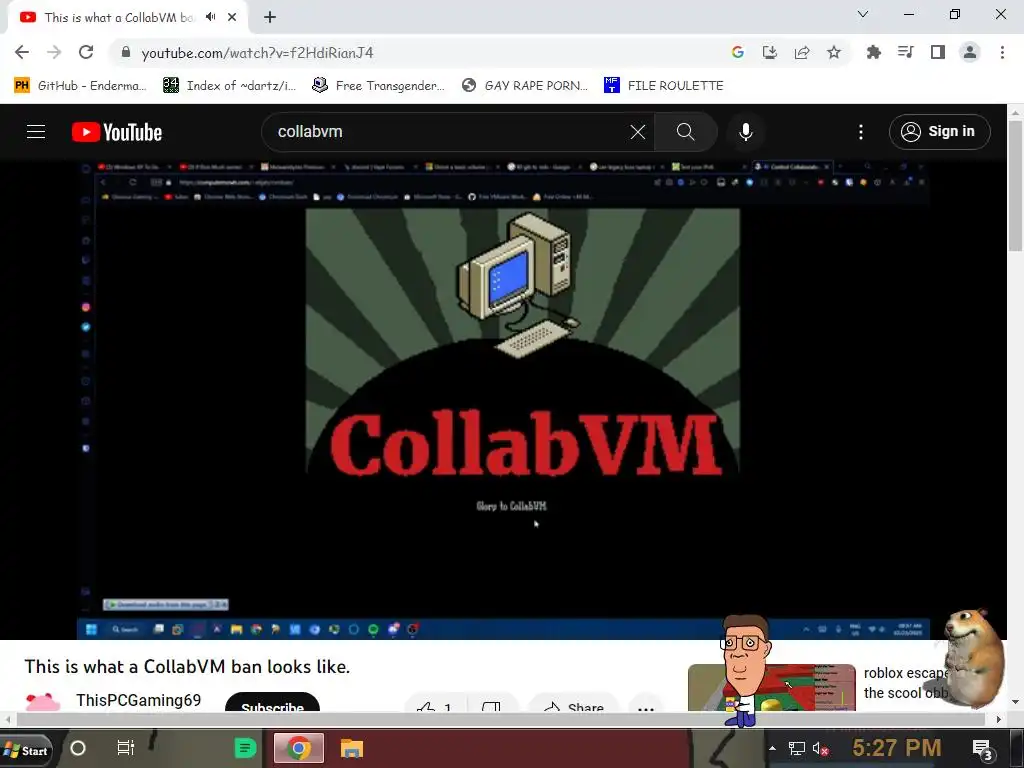
Task: Run search with the magnifier button
Action: click(686, 132)
